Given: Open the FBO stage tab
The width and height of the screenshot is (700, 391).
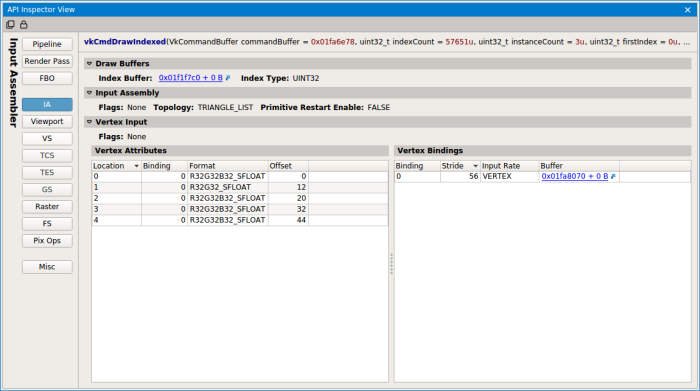Looking at the screenshot, I should pyautogui.click(x=47, y=79).
